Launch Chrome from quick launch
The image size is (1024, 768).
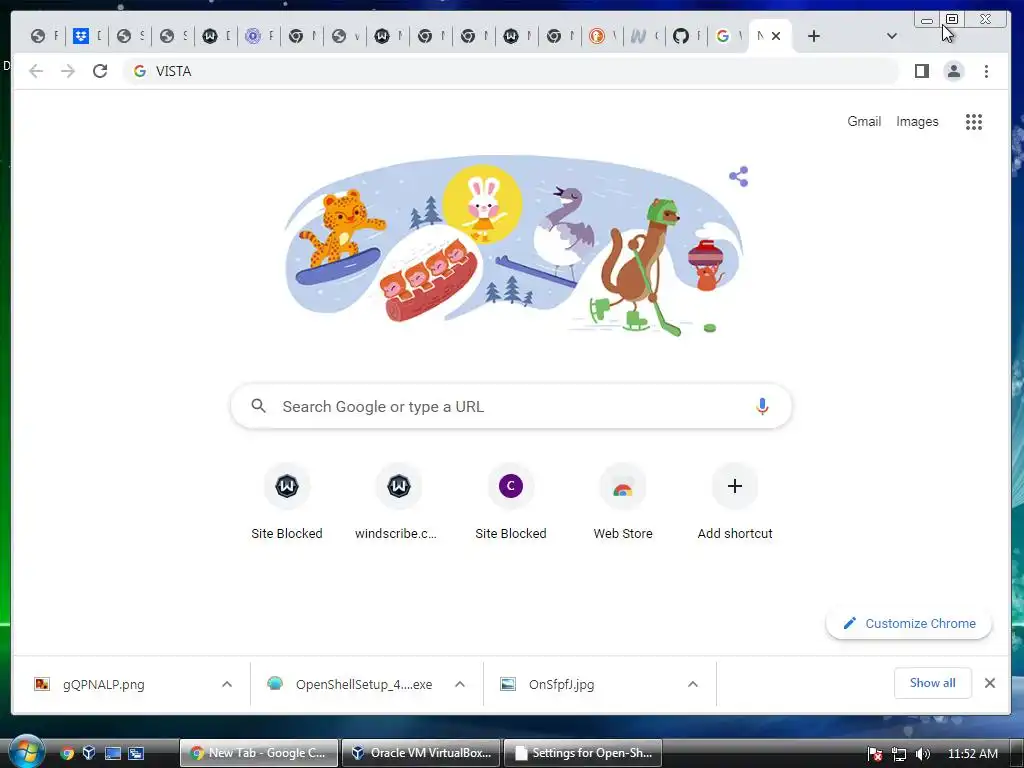pyautogui.click(x=67, y=753)
